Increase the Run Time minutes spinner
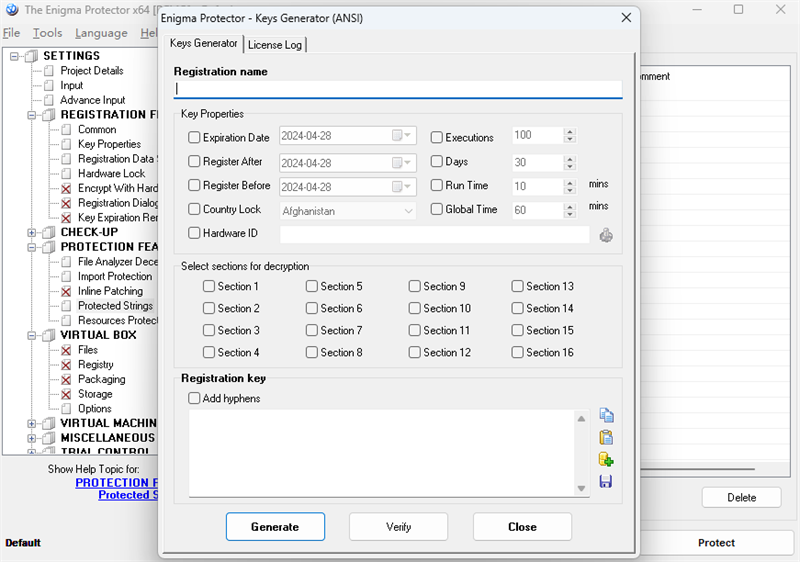Image resolution: width=800 pixels, height=562 pixels. pos(570,182)
